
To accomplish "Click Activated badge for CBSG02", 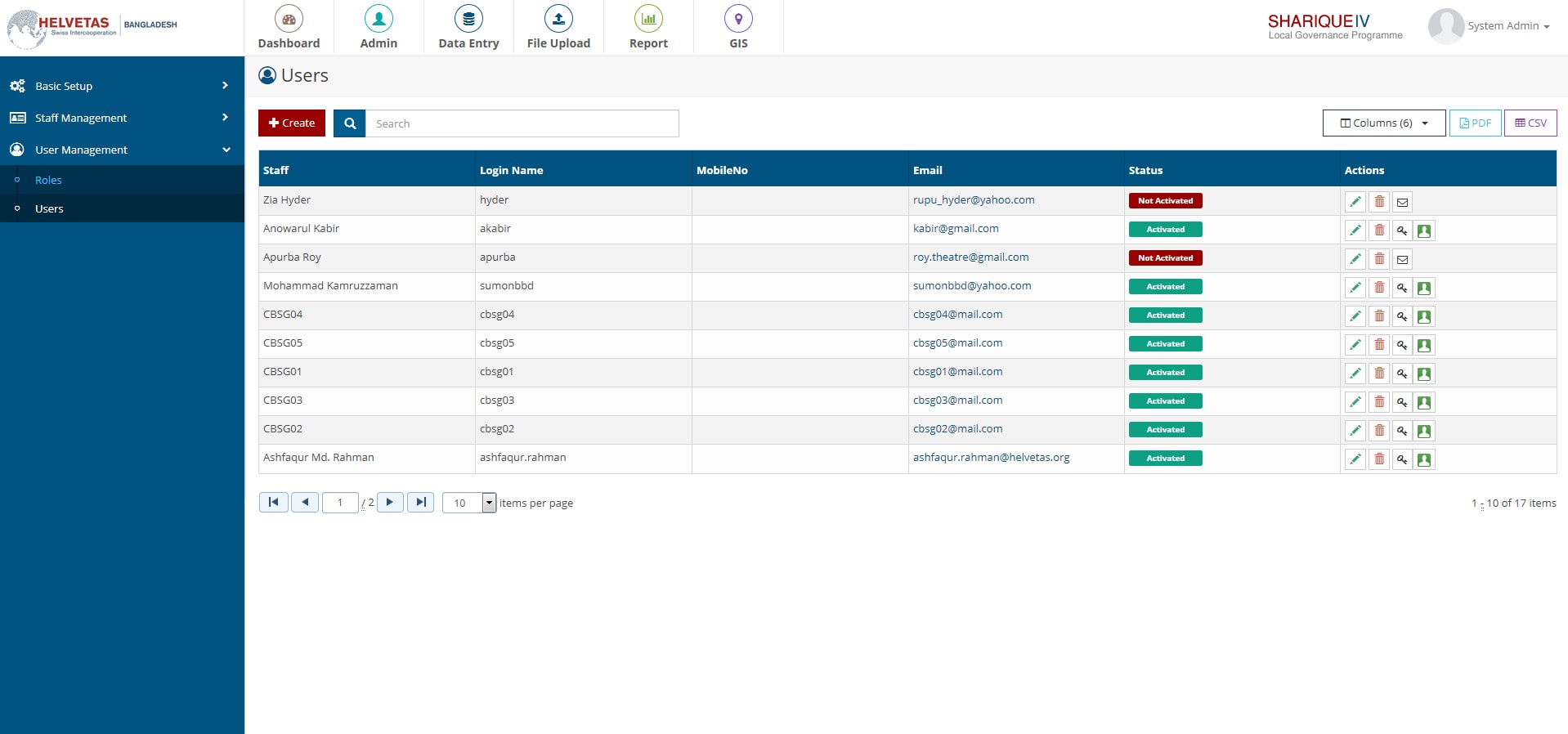I will (x=1165, y=429).
